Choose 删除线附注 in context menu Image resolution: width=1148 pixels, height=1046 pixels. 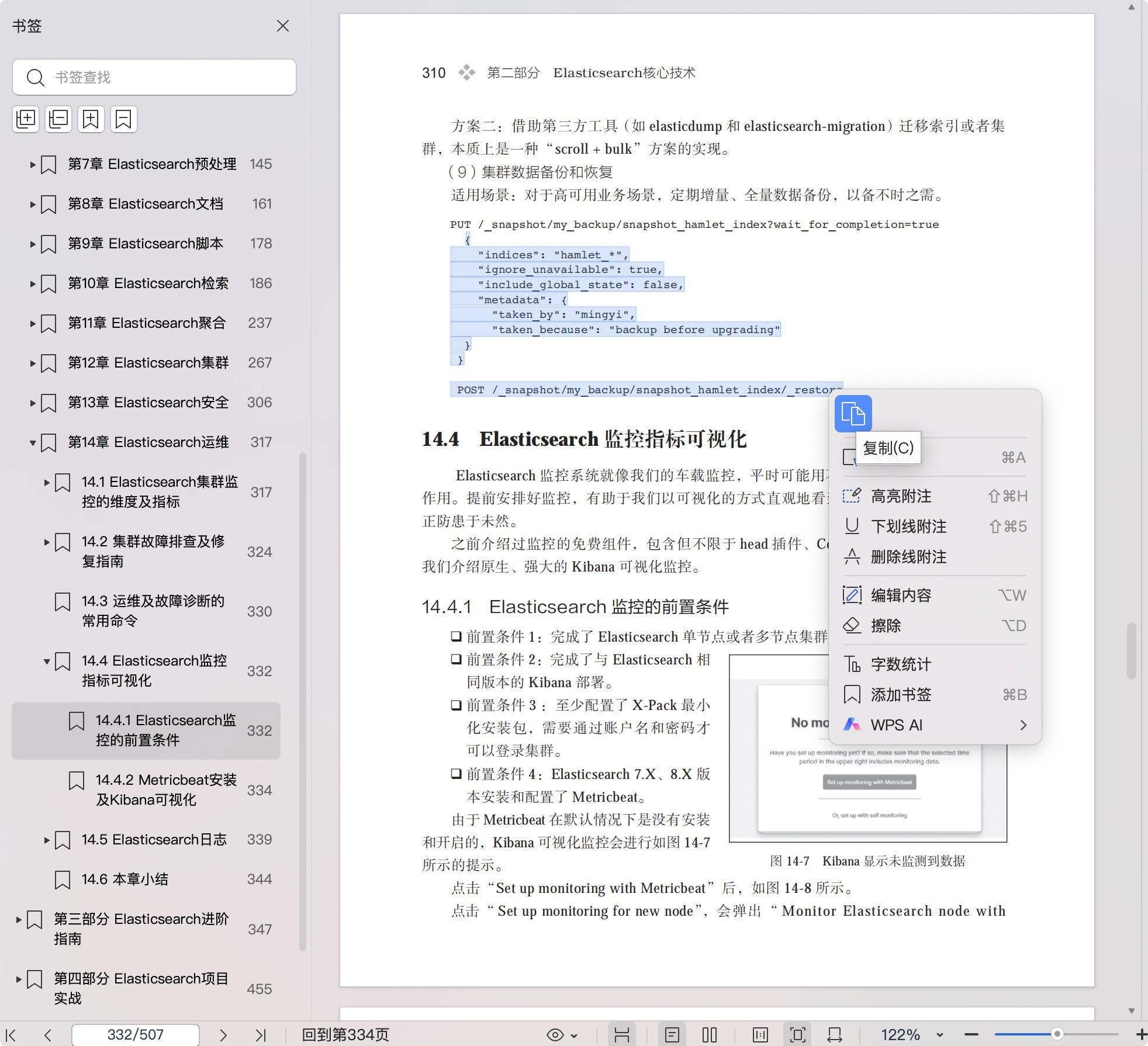(935, 557)
